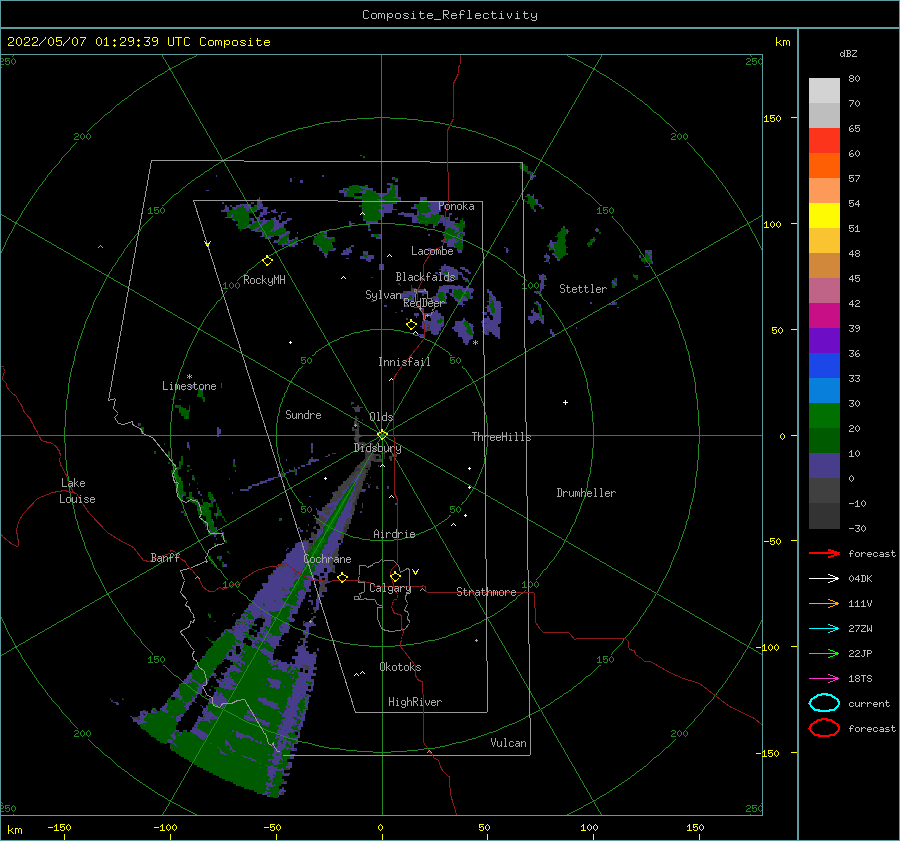Click the Olds label near the radar

click(x=381, y=417)
